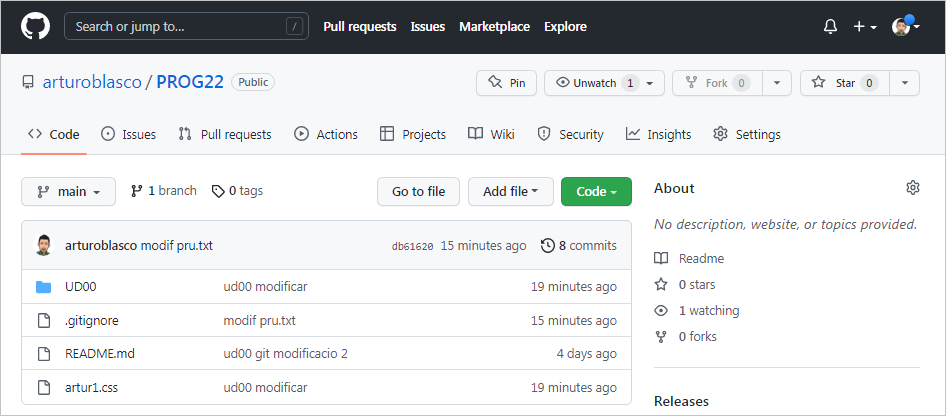Open the Actions tab
The width and height of the screenshot is (946, 416).
coord(326,134)
